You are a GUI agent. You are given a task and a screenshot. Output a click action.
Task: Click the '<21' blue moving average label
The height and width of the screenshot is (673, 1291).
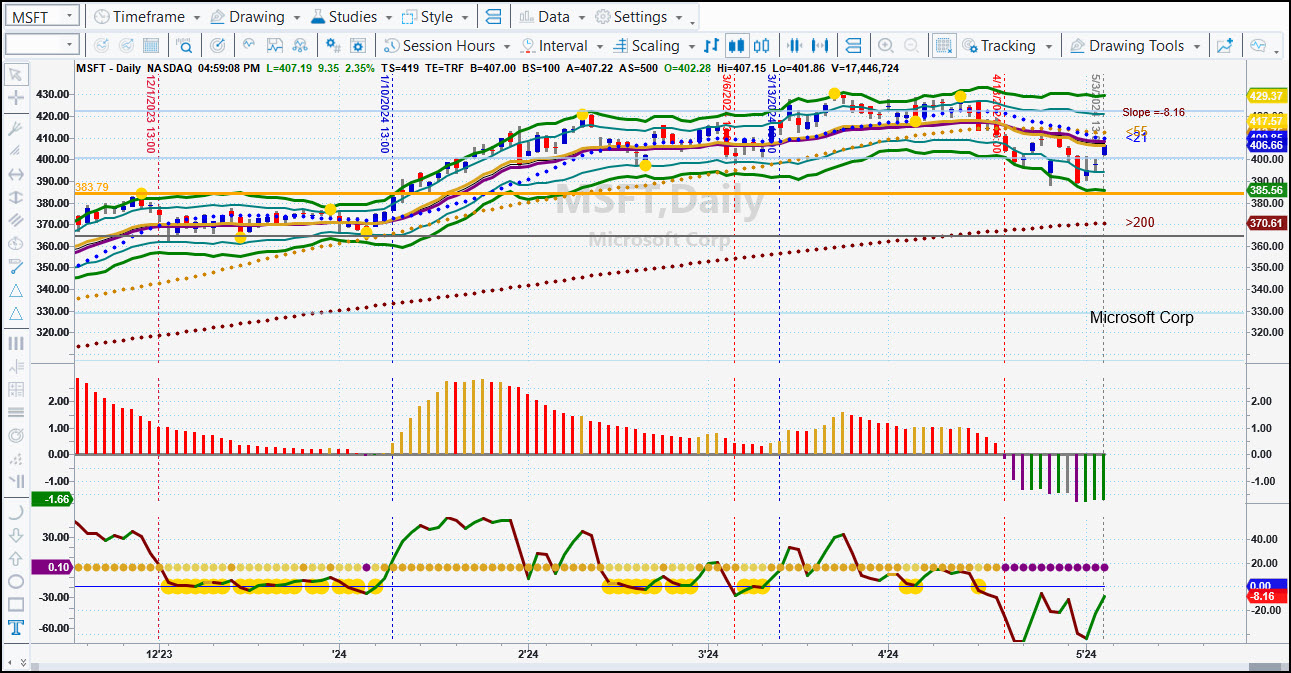tap(1136, 138)
